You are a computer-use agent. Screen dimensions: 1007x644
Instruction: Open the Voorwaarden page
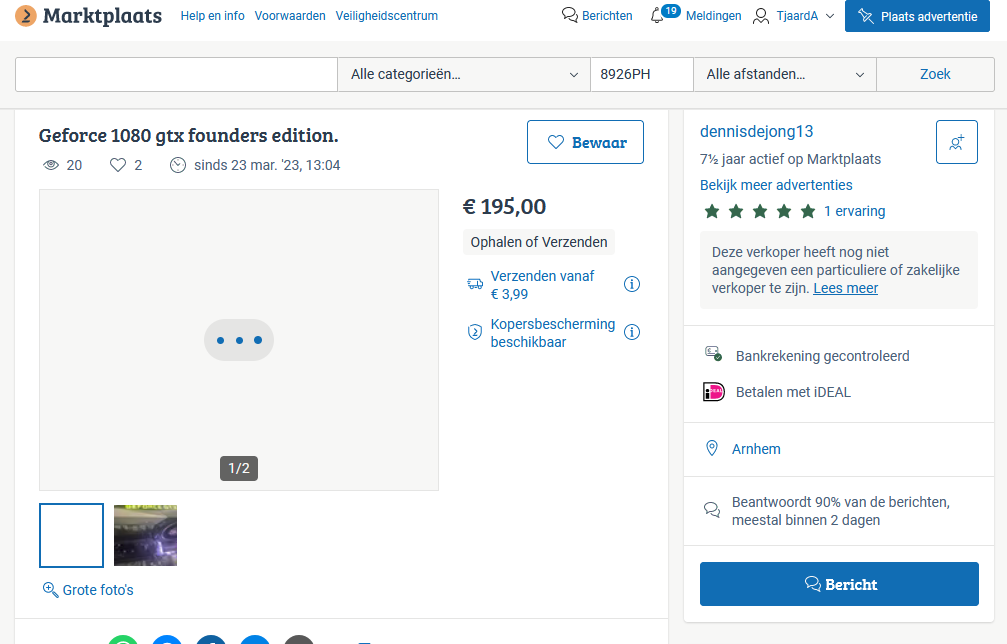tap(290, 16)
